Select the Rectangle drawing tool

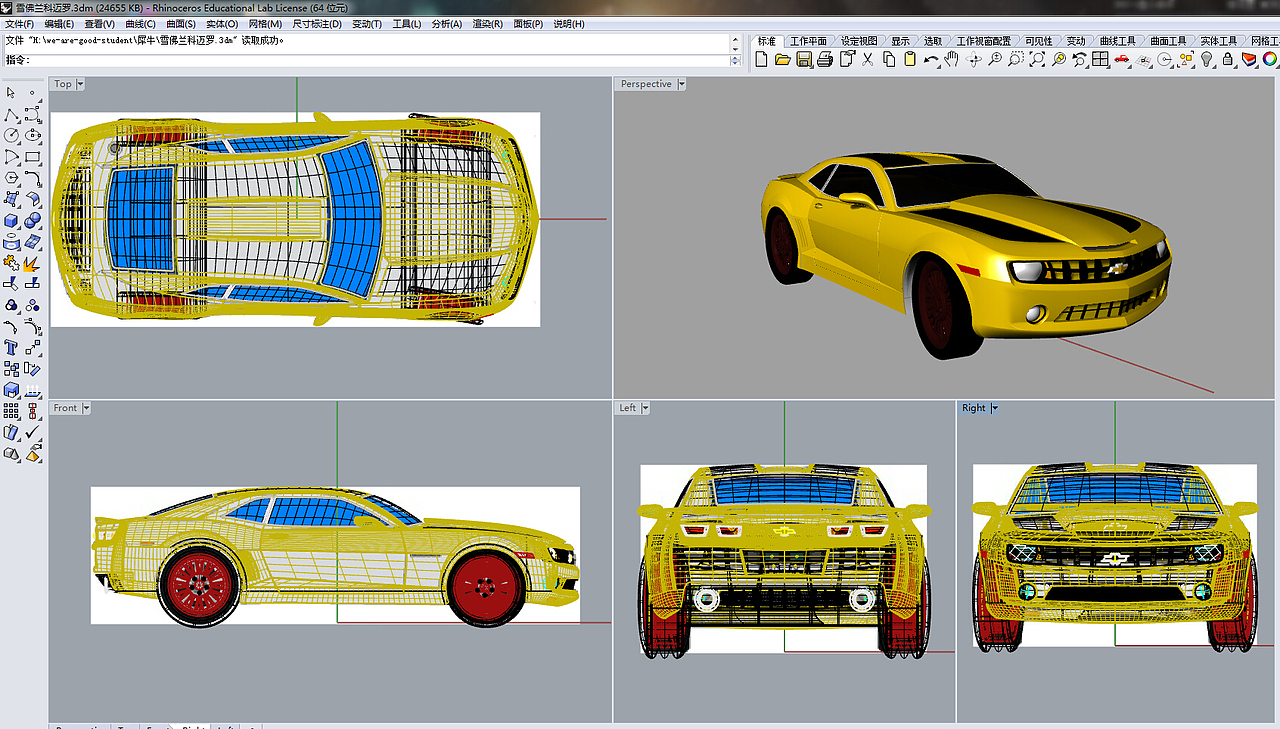click(x=33, y=157)
